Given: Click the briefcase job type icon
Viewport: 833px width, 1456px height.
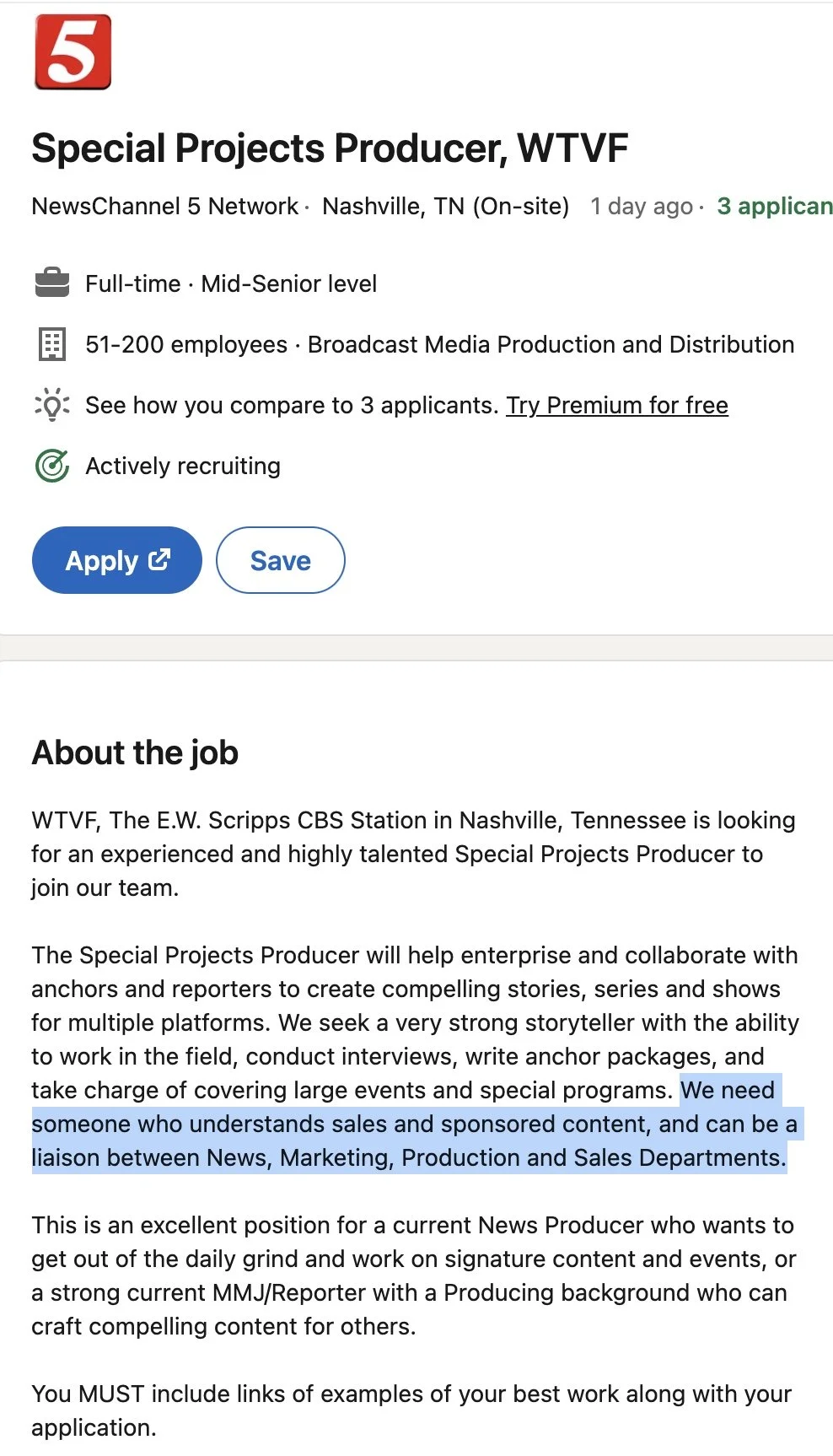Looking at the screenshot, I should 52,283.
